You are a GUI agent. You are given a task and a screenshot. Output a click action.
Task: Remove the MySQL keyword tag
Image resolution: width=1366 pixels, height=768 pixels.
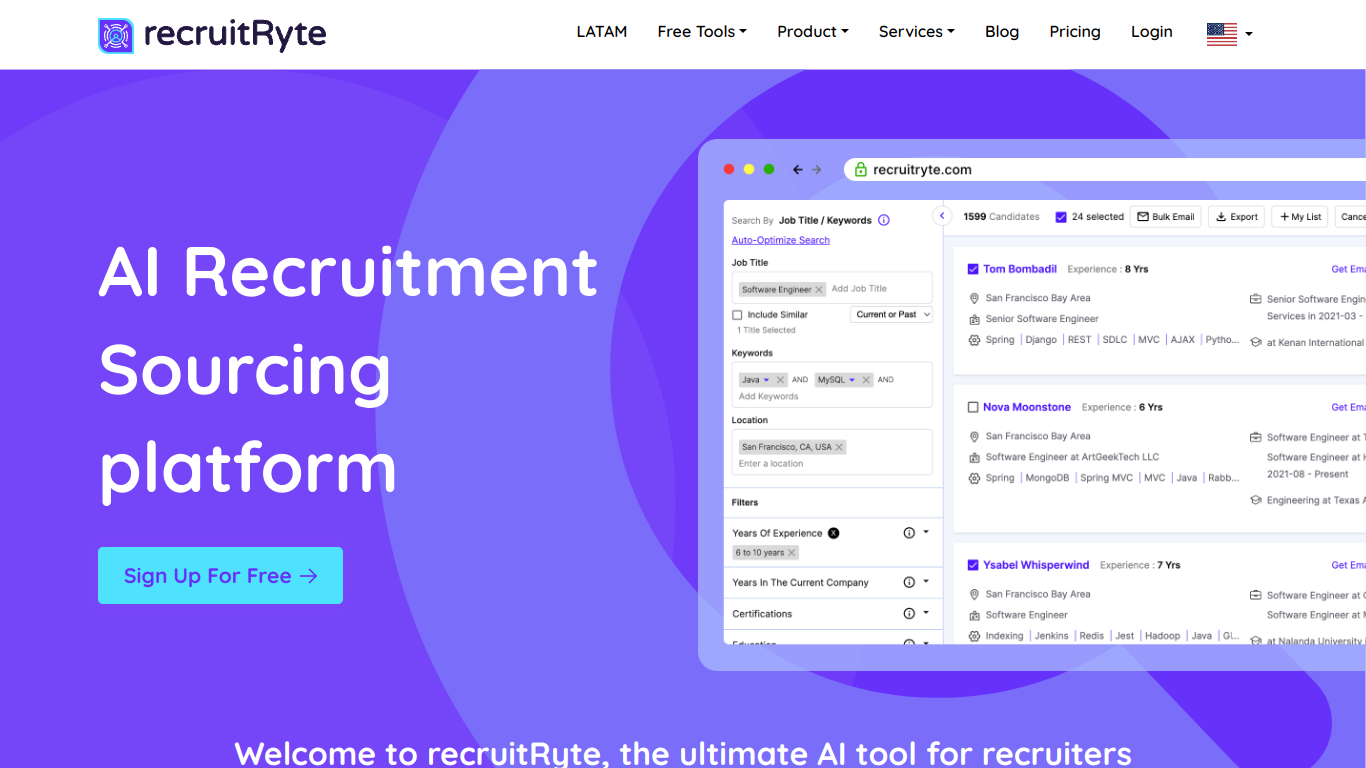(x=866, y=380)
